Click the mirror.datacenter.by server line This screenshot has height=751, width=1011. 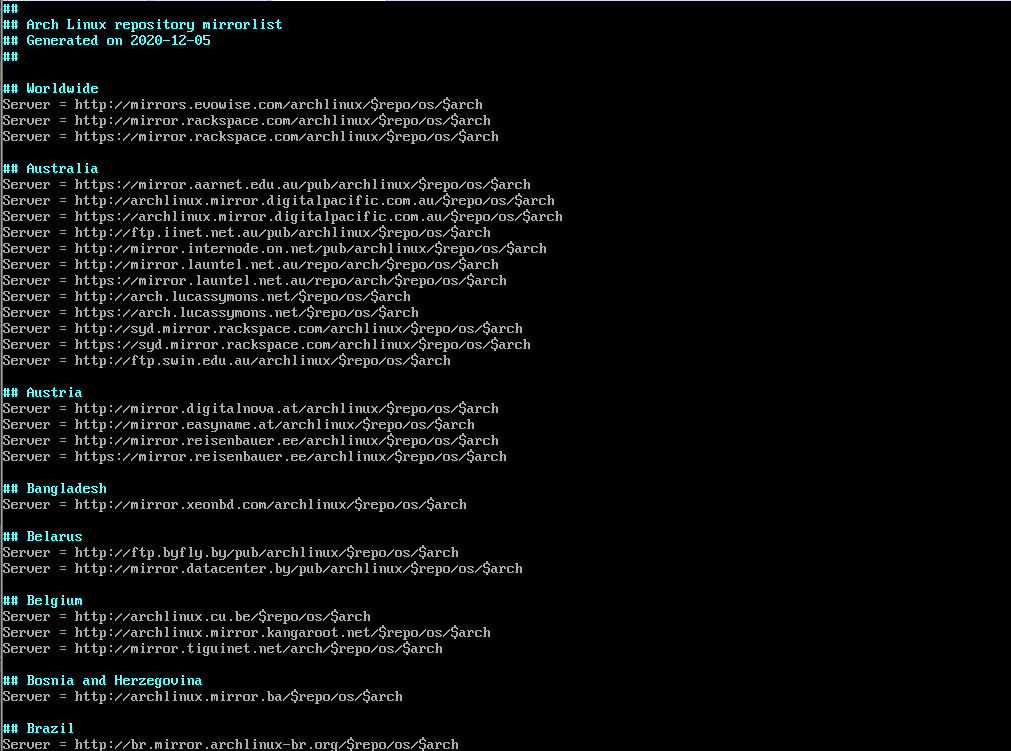point(262,569)
